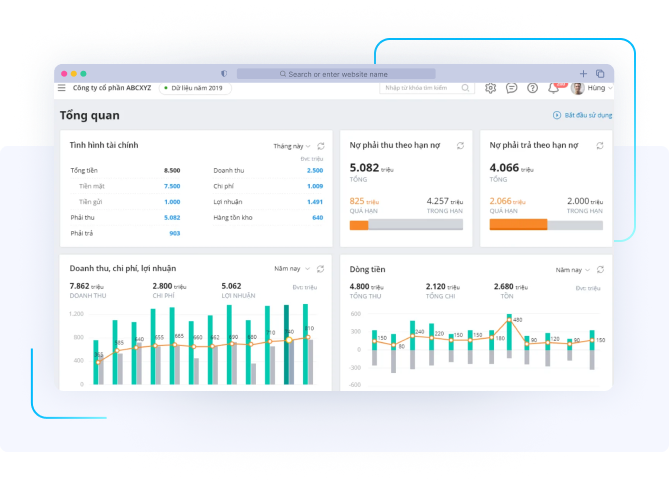Click the Hàng tồn kho value 640
The image size is (669, 481).
click(x=318, y=218)
